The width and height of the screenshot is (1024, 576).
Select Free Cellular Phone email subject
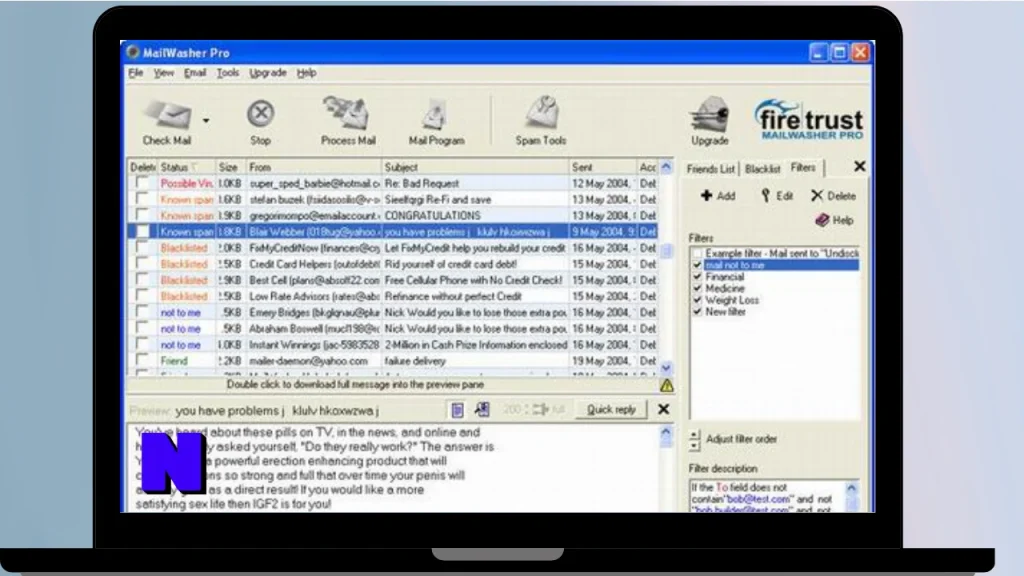point(473,280)
